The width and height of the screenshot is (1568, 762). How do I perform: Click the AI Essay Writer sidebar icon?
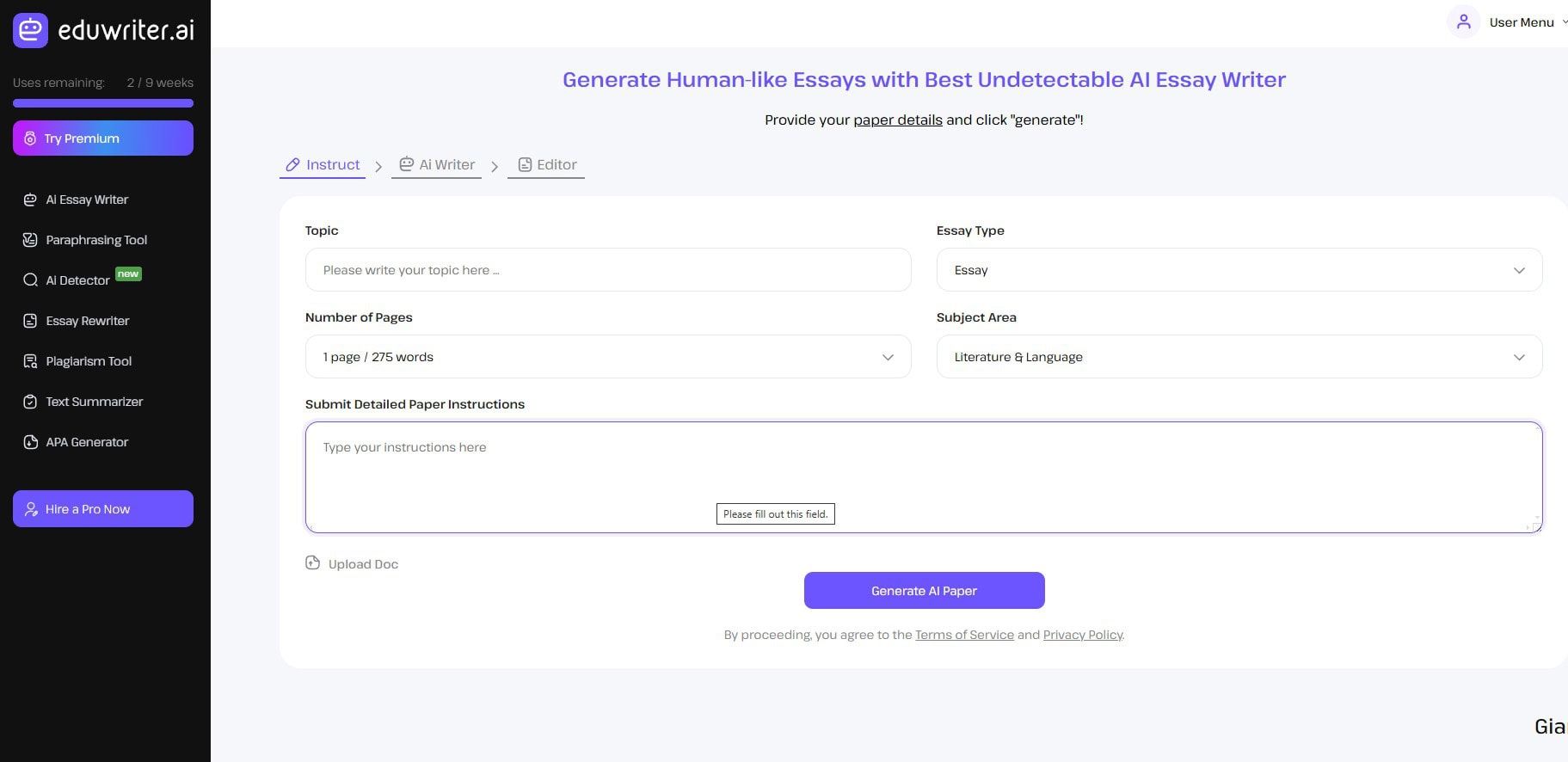click(30, 200)
